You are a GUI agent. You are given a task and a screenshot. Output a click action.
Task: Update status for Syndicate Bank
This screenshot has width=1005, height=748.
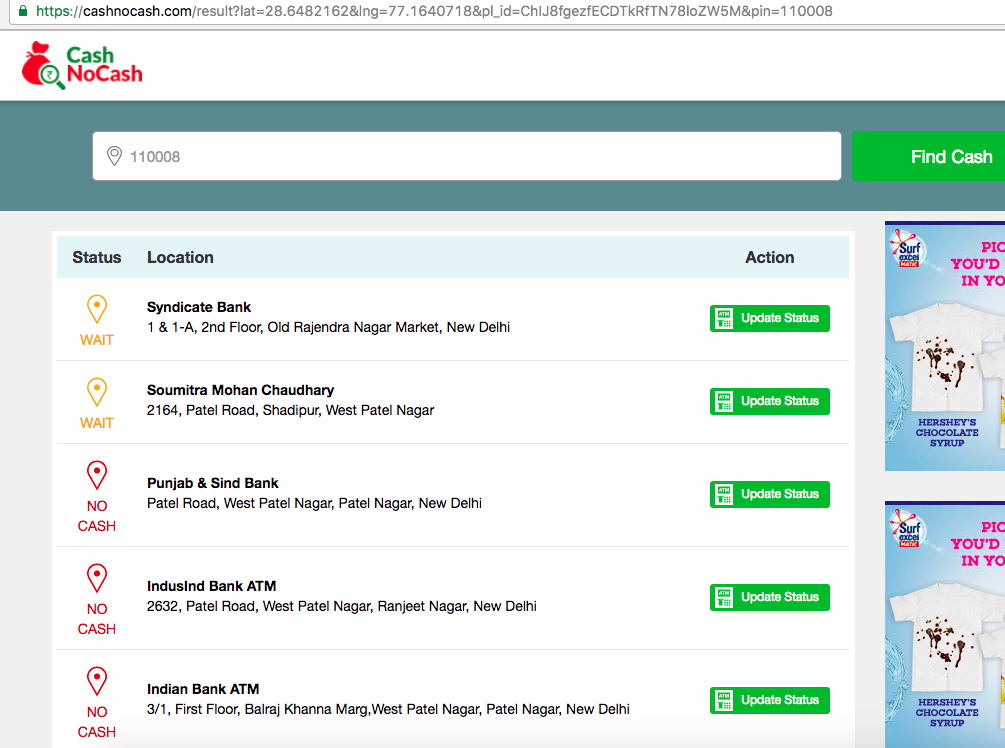pos(770,319)
